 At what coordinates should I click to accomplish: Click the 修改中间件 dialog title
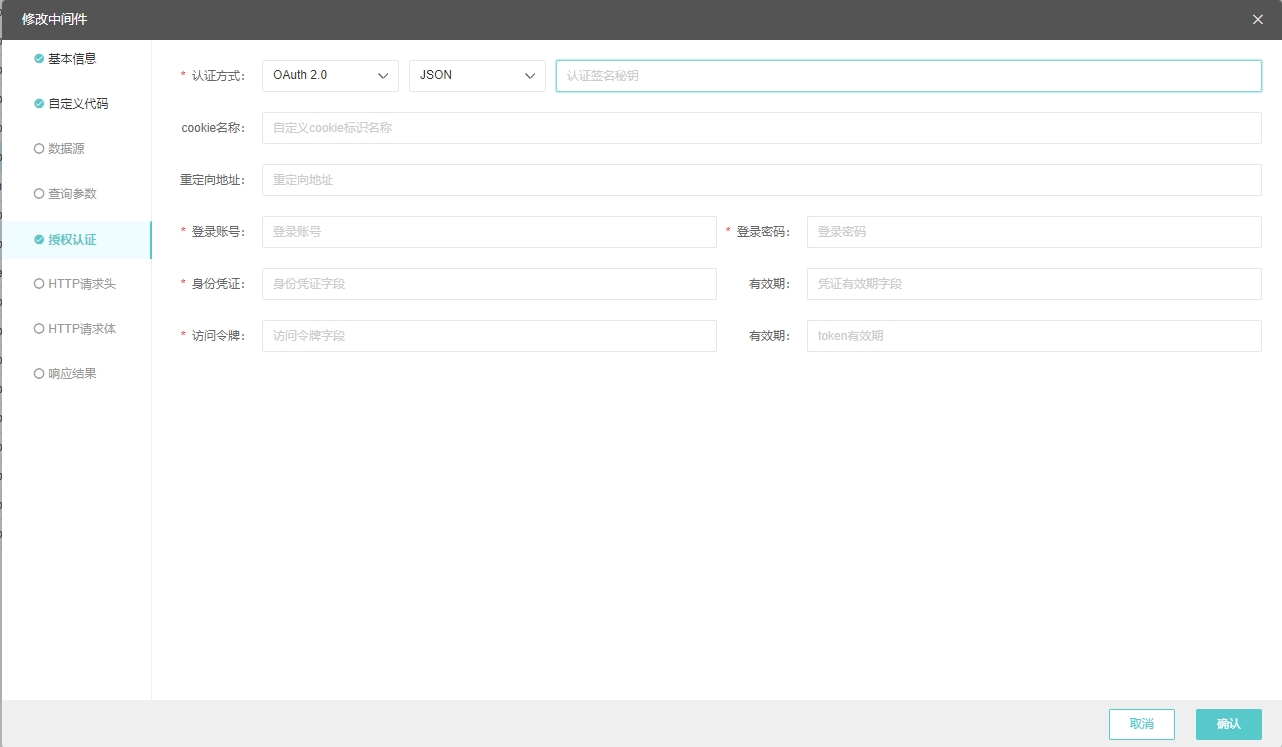coord(55,19)
